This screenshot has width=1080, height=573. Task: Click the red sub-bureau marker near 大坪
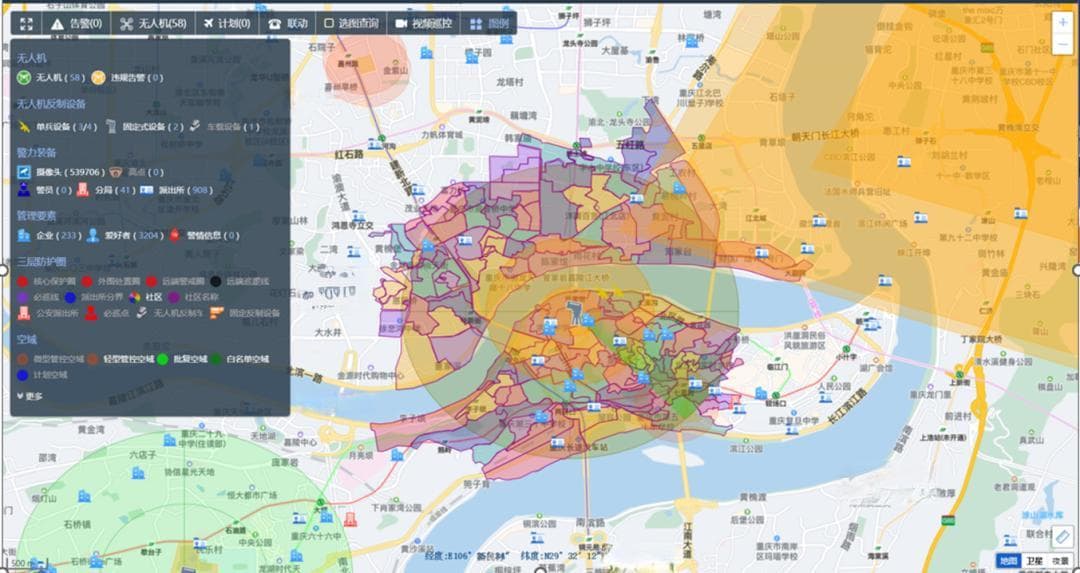(x=351, y=519)
